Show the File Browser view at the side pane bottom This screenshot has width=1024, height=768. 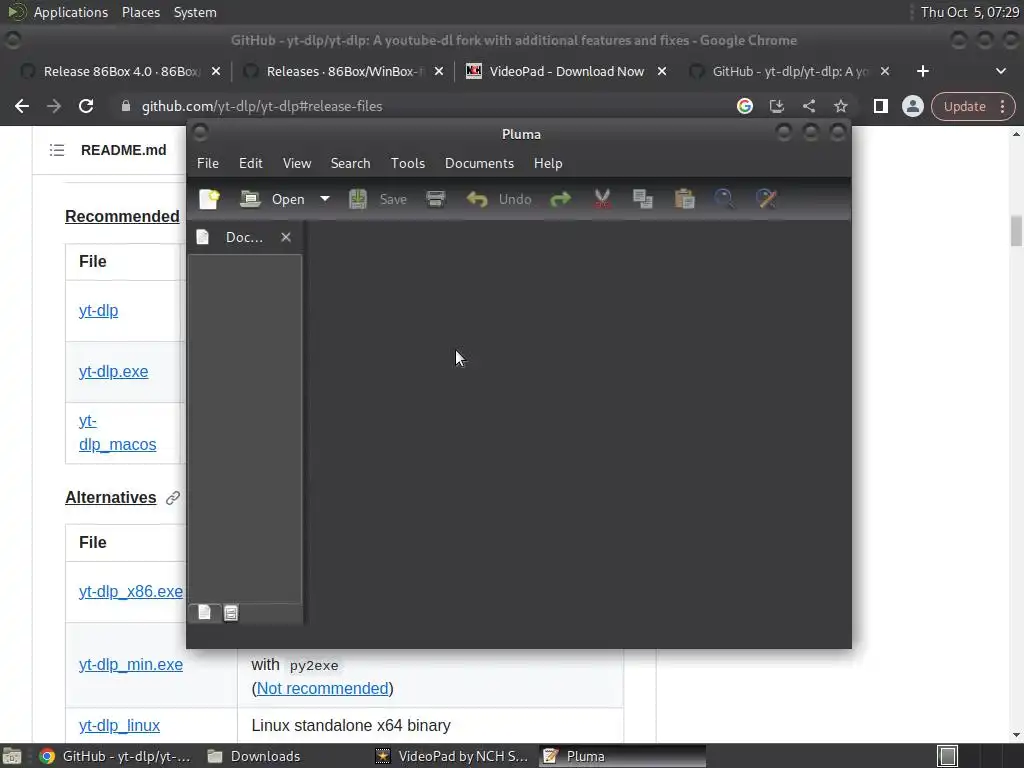231,613
